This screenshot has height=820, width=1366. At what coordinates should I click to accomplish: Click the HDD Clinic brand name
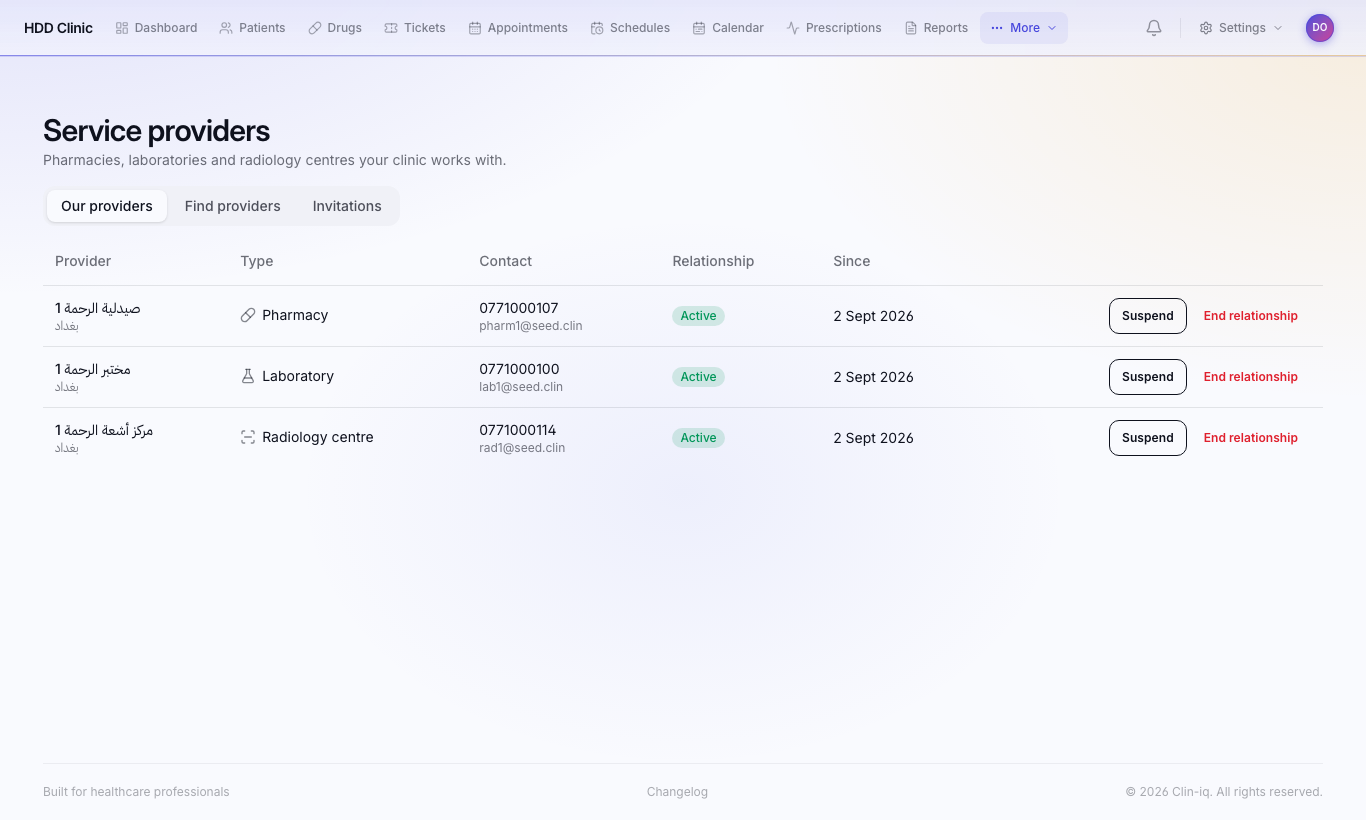pyautogui.click(x=58, y=28)
